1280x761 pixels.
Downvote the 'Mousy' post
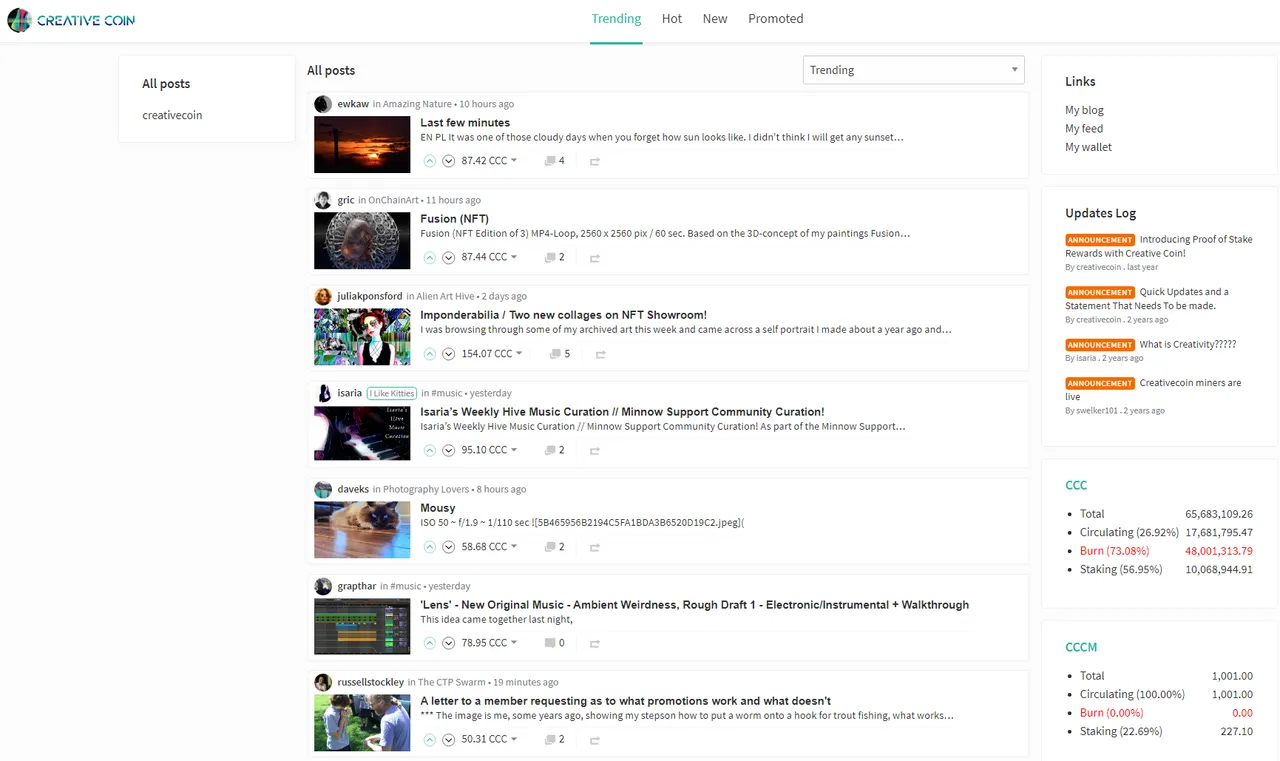[449, 547]
